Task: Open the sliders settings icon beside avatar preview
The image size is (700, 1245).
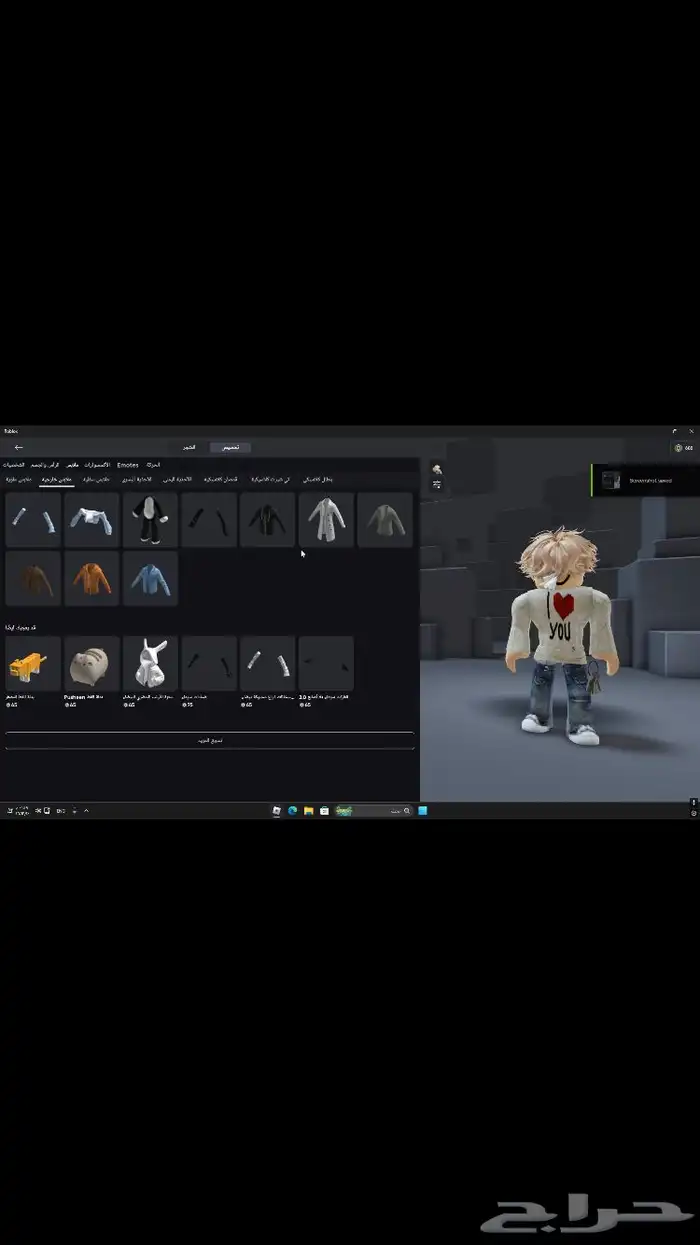Action: 437,485
